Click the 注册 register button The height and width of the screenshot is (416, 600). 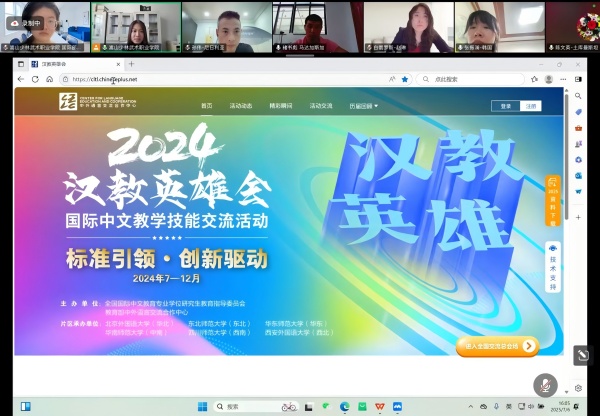(x=531, y=106)
